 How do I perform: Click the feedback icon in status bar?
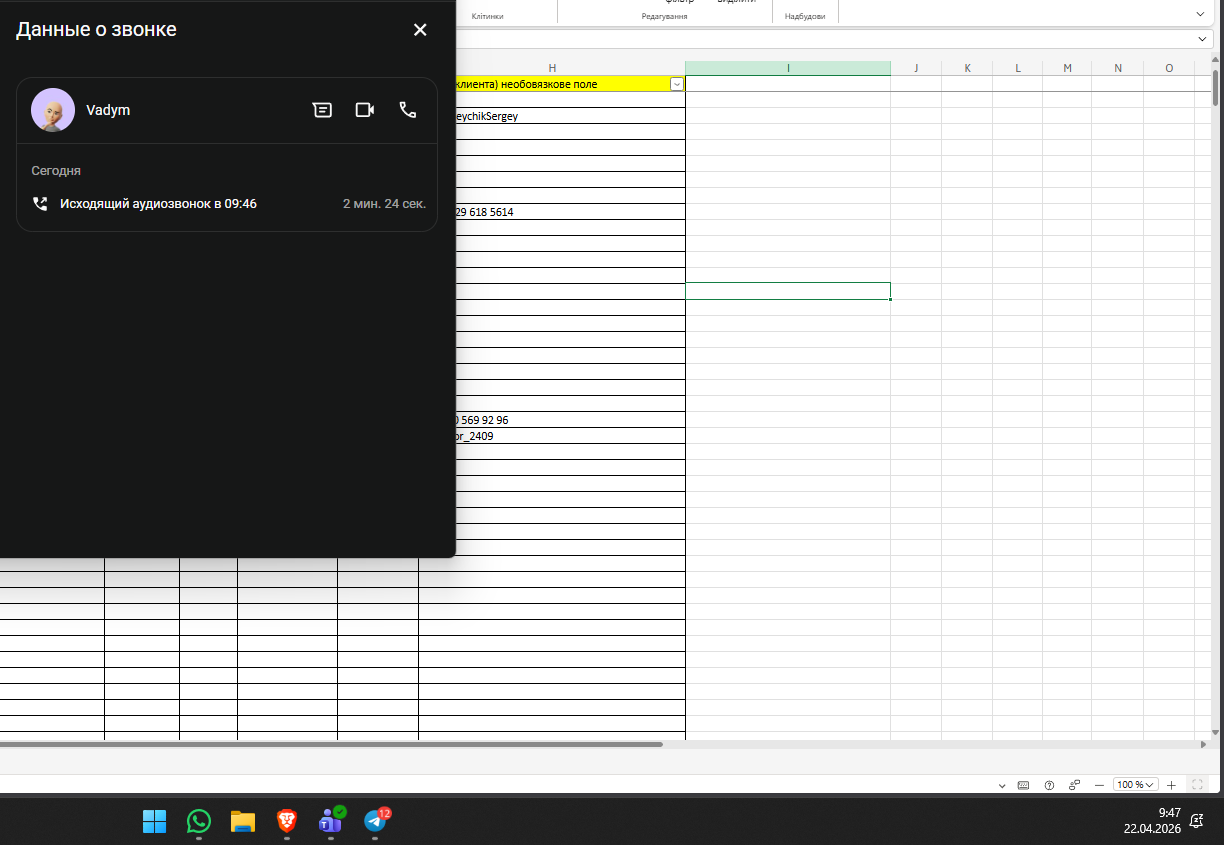pos(1075,785)
